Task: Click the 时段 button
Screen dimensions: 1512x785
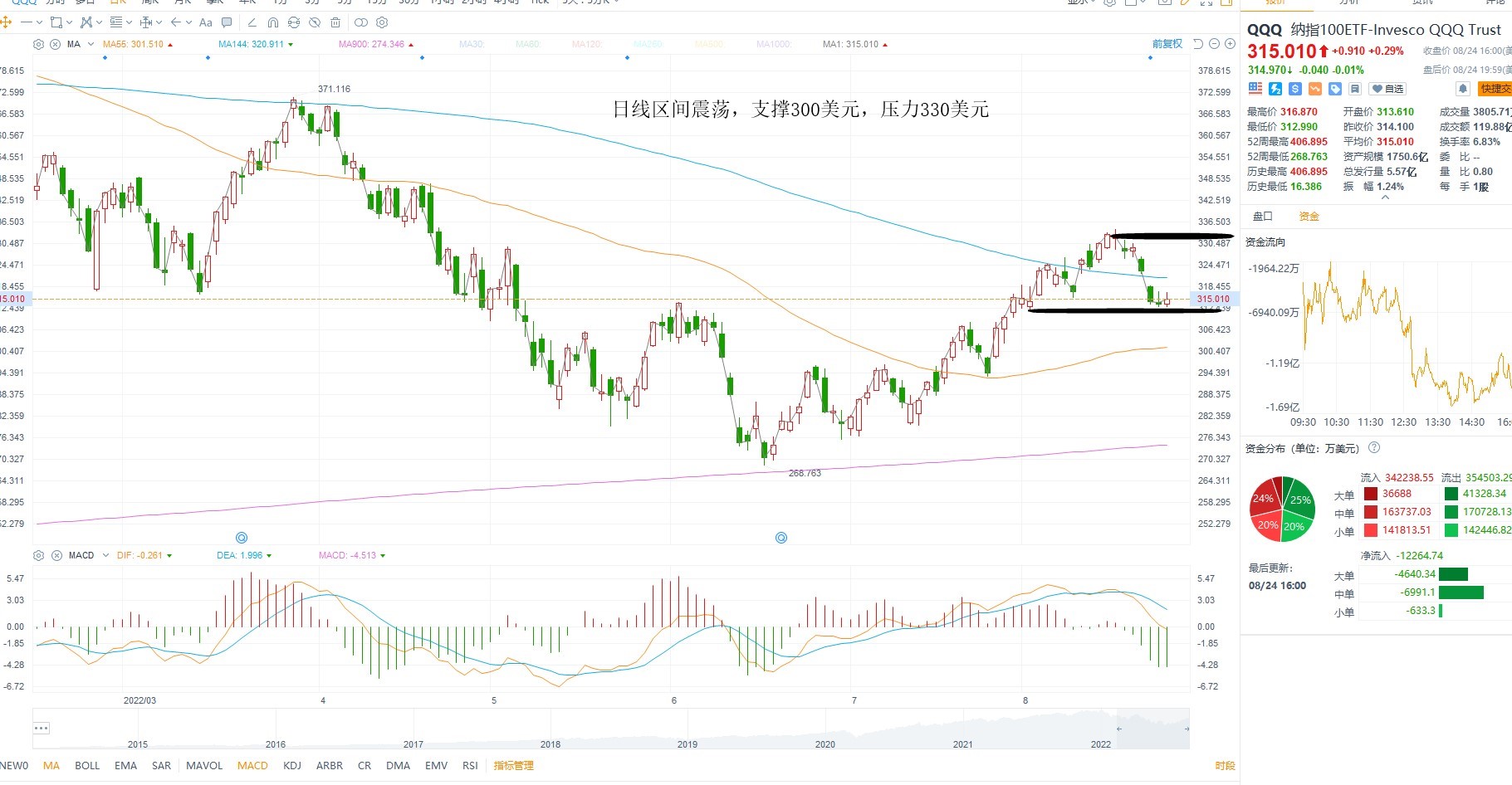Action: [1225, 766]
